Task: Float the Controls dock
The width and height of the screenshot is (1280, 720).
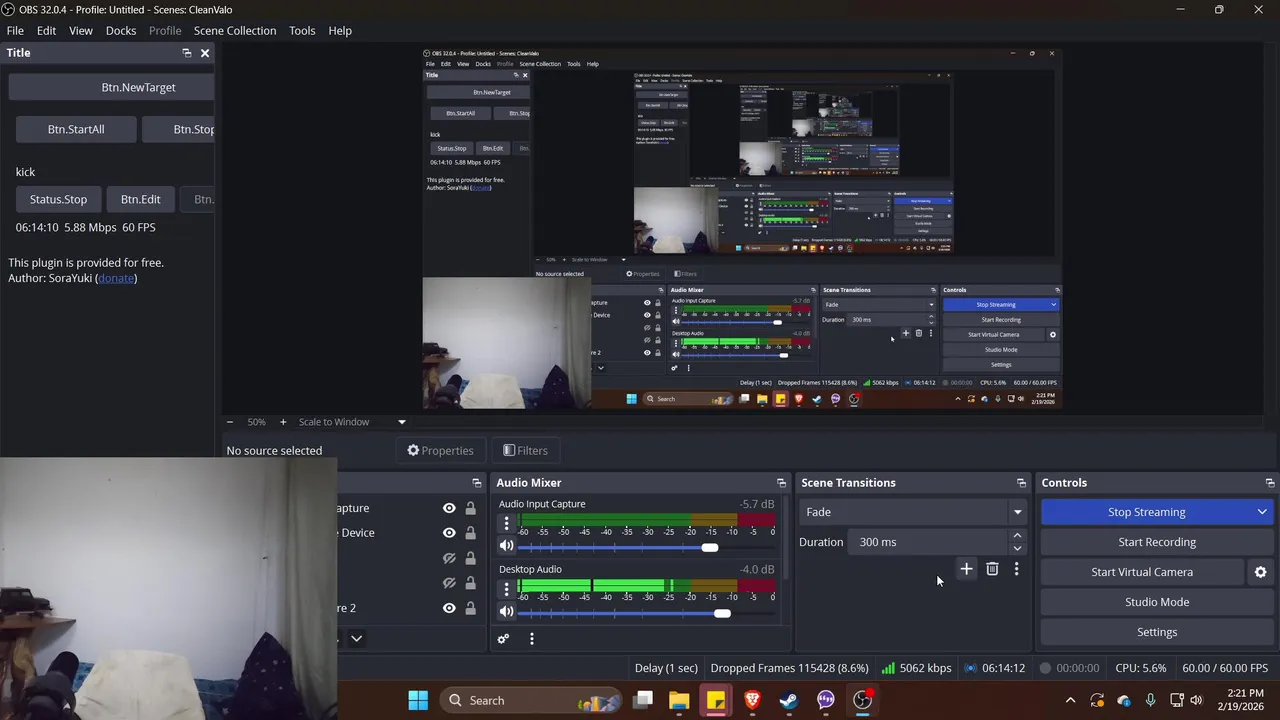Action: pos(1270,483)
